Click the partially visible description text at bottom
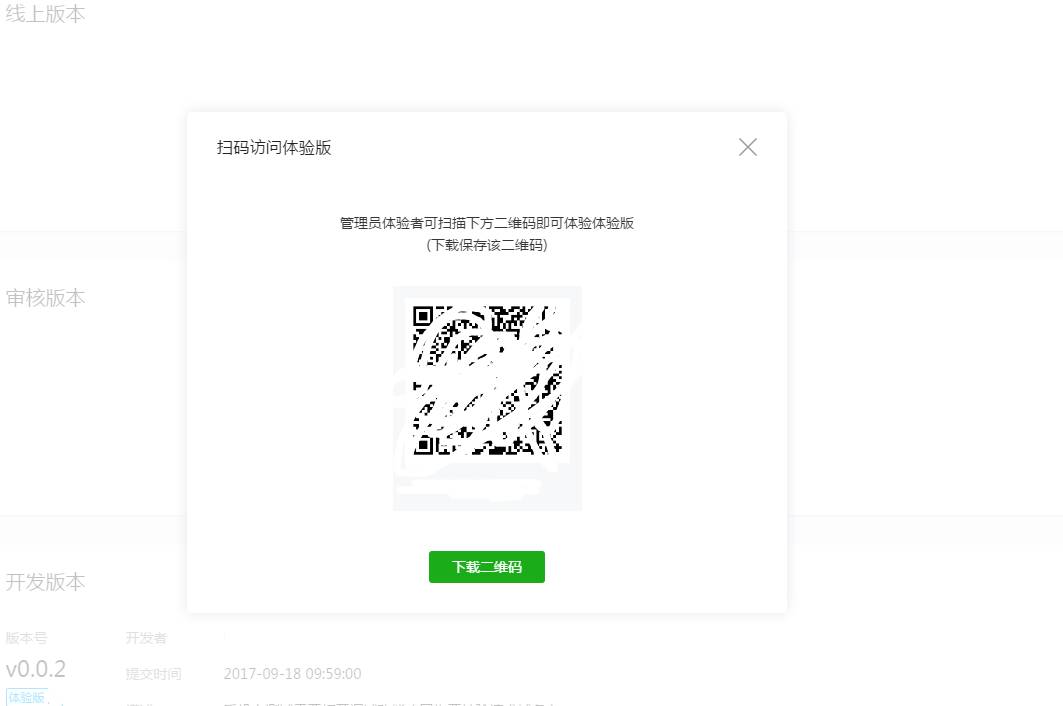 (x=390, y=703)
